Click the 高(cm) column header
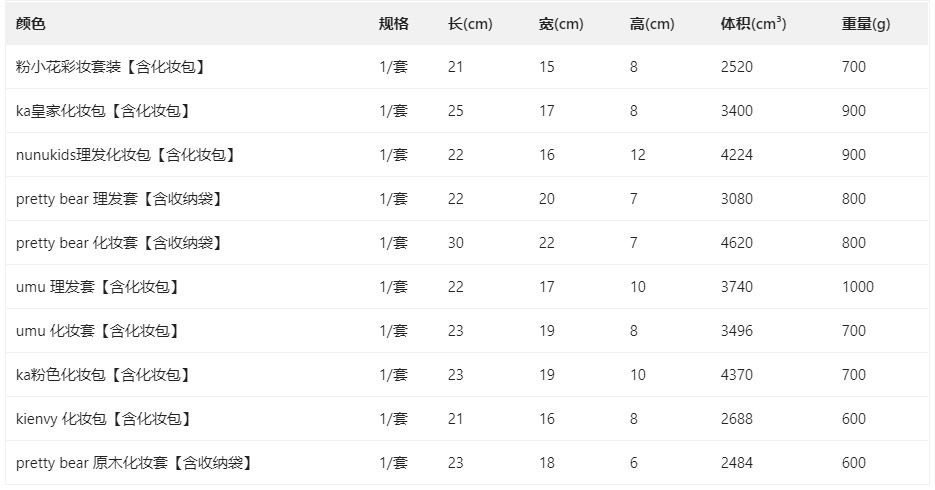 (x=652, y=24)
